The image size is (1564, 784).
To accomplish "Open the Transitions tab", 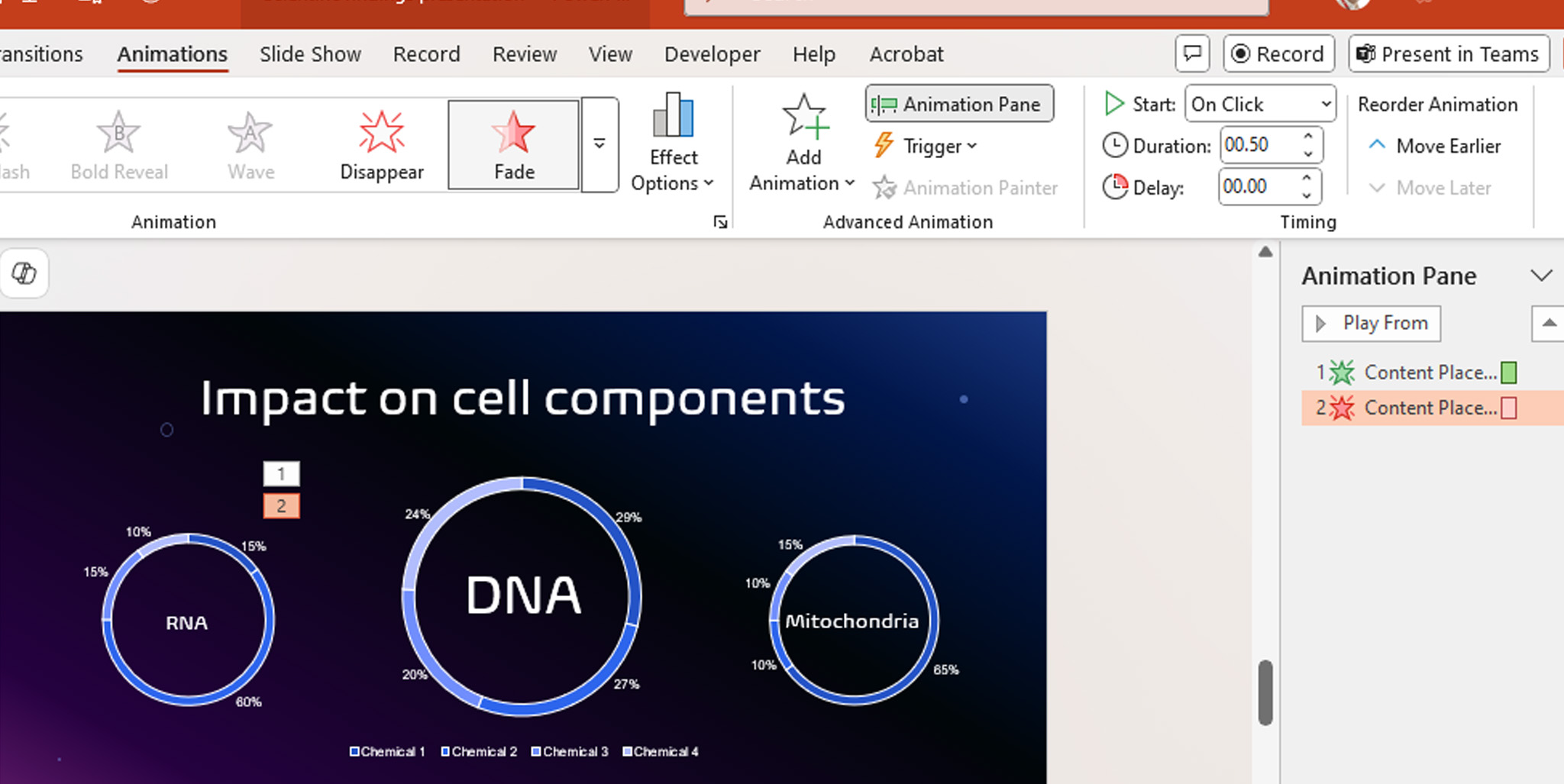I will coord(41,54).
